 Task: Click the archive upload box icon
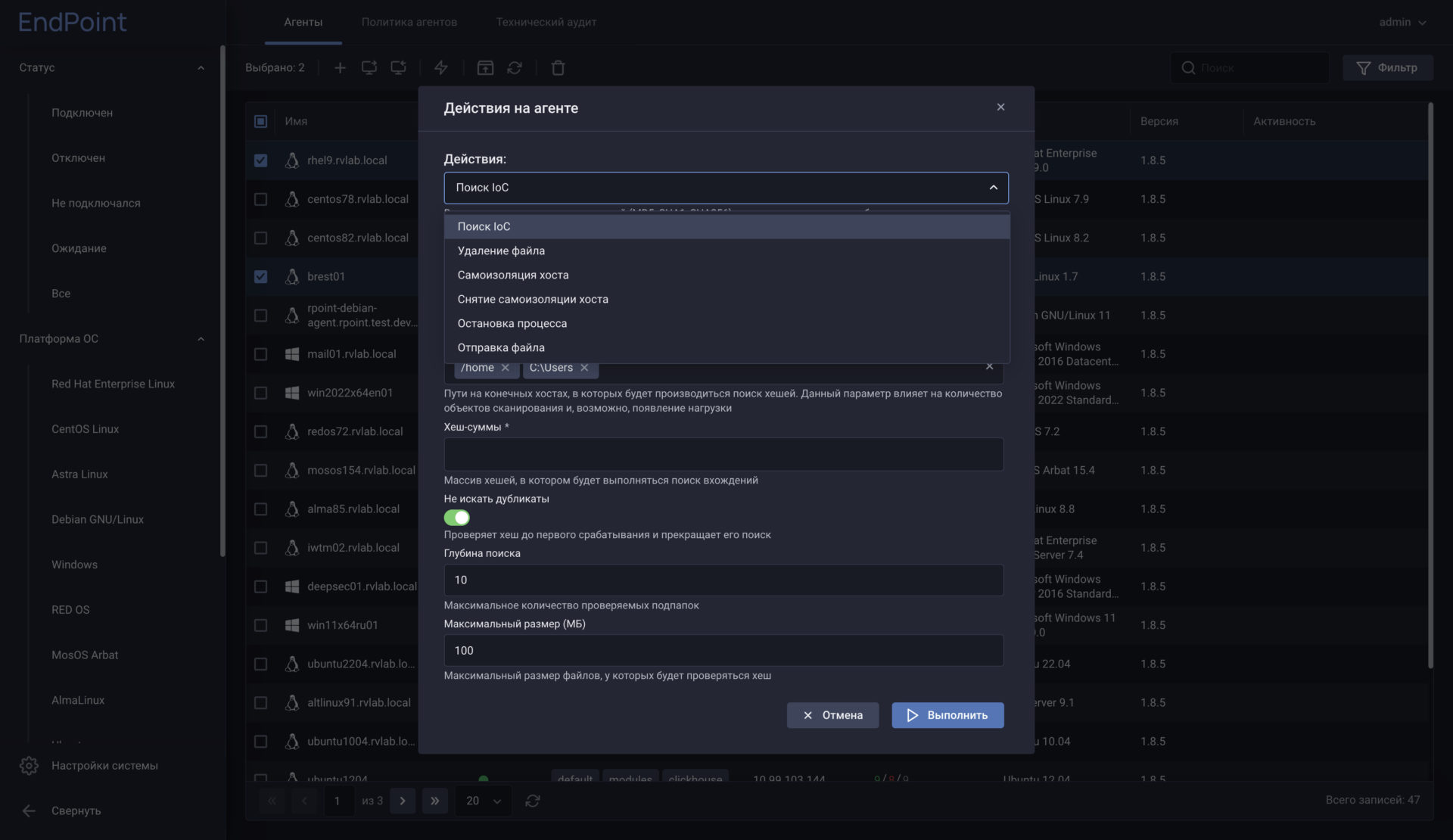click(x=485, y=68)
